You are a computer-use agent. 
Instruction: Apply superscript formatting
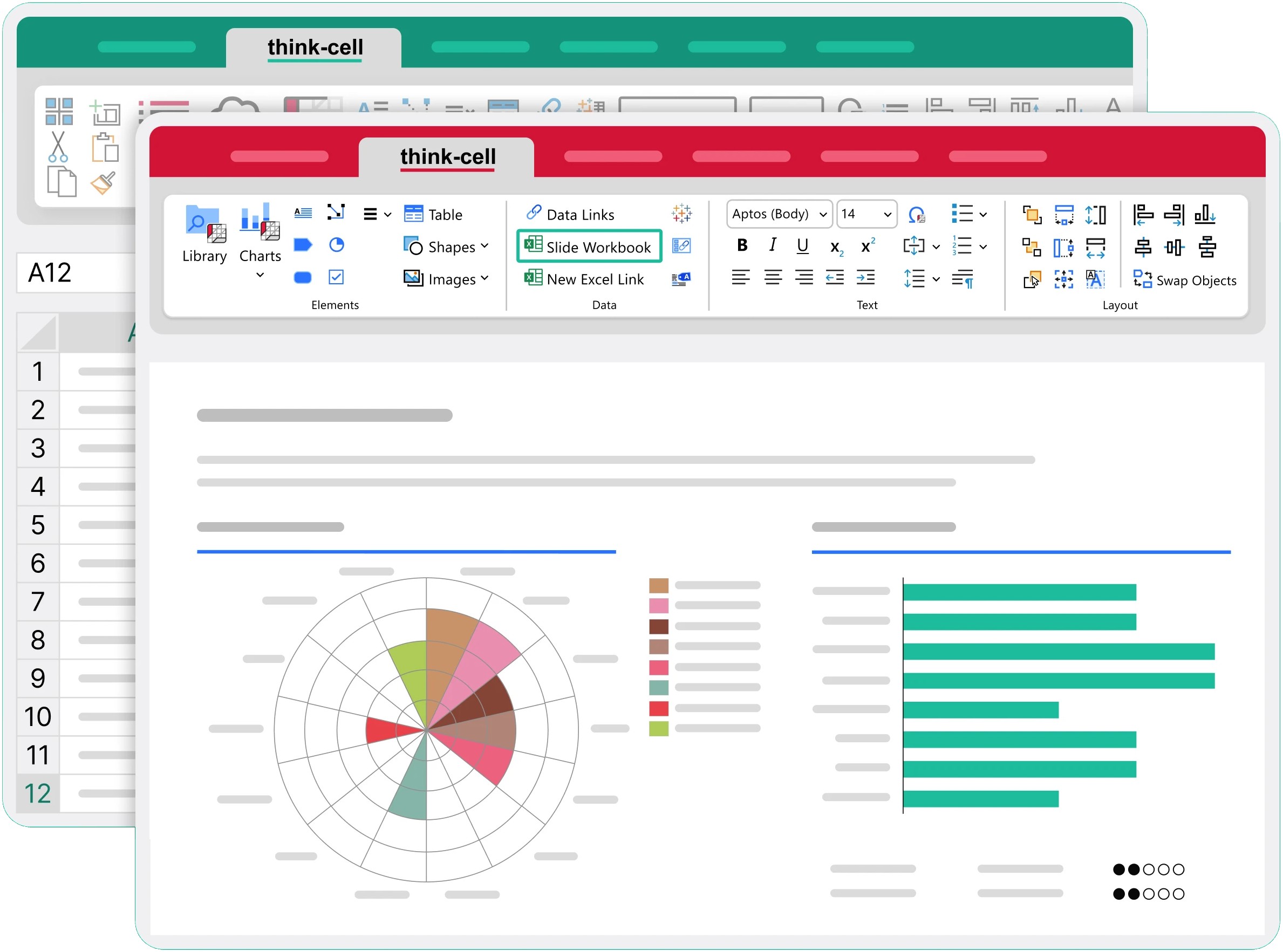click(867, 246)
